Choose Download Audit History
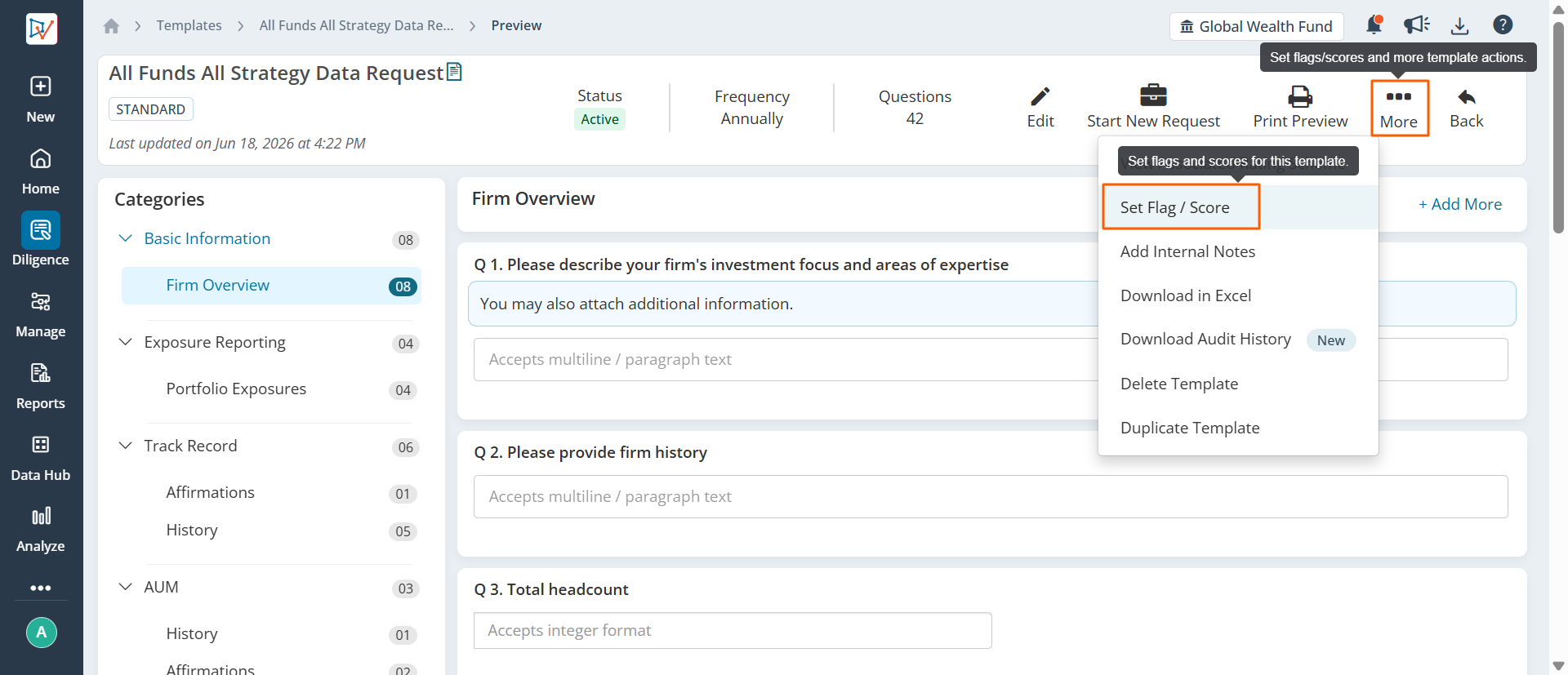1568x675 pixels. (1238, 340)
